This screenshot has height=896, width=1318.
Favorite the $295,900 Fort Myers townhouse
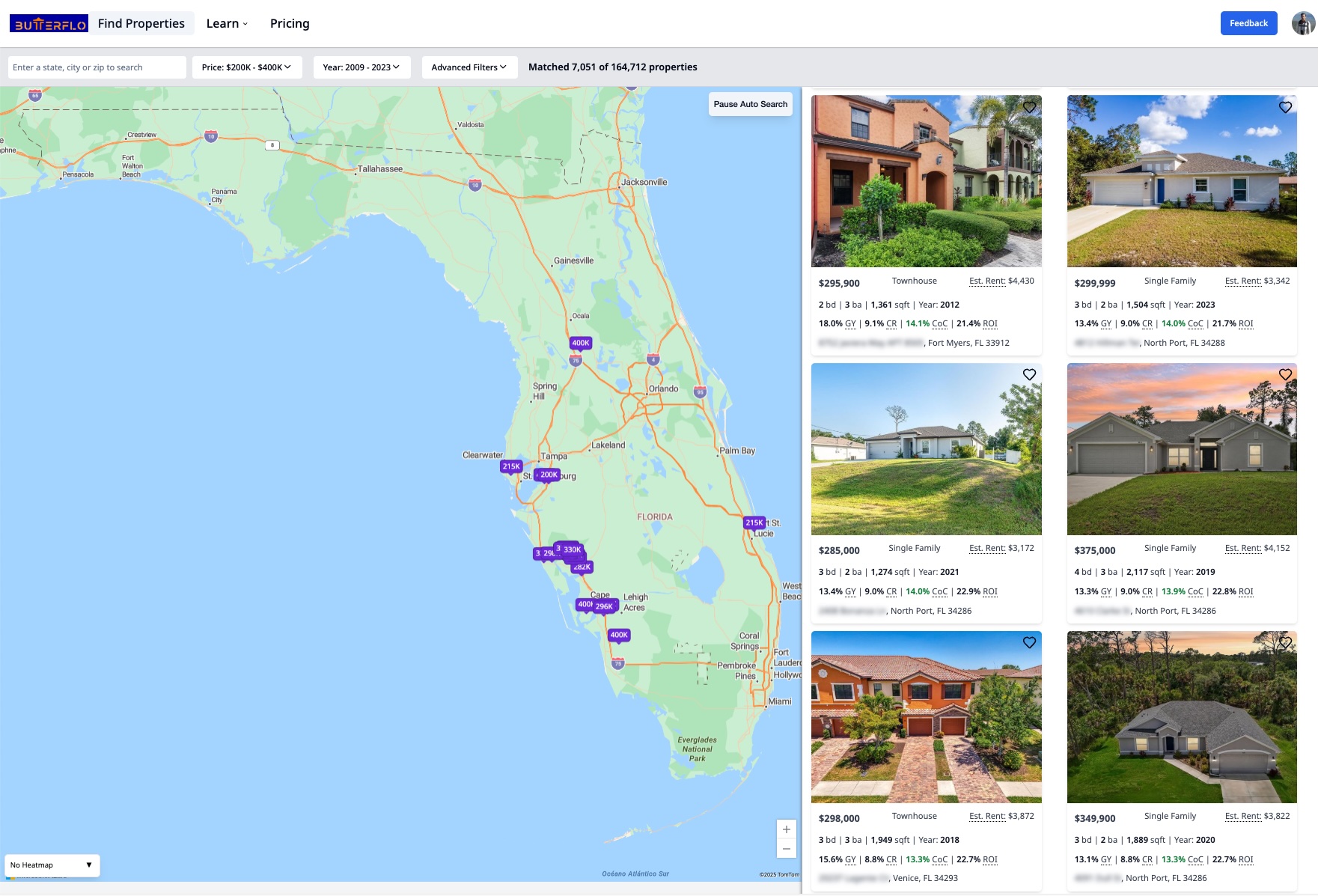tap(1030, 107)
